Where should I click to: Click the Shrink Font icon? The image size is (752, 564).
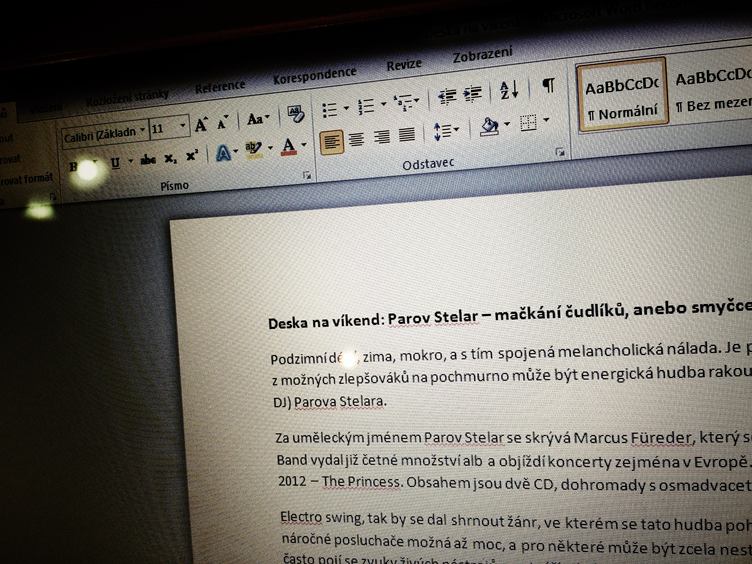pyautogui.click(x=222, y=123)
